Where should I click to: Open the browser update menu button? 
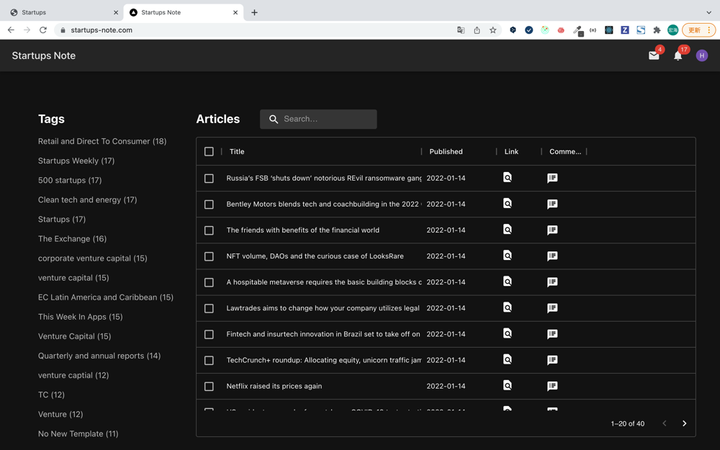point(699,30)
